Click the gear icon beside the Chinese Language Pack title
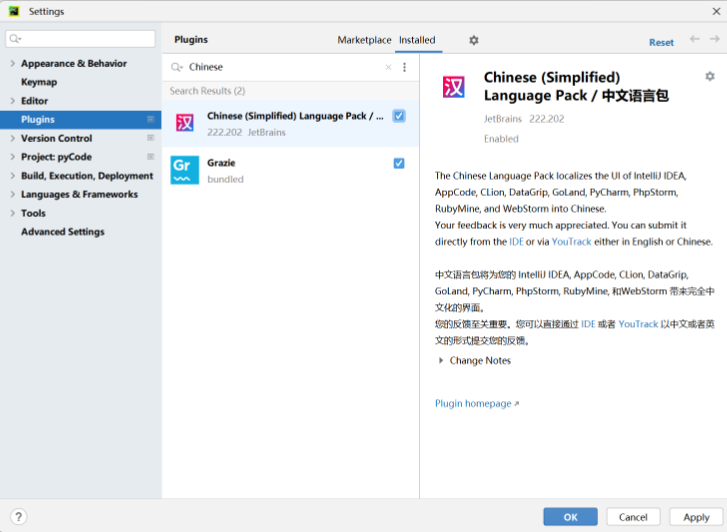 tap(709, 76)
